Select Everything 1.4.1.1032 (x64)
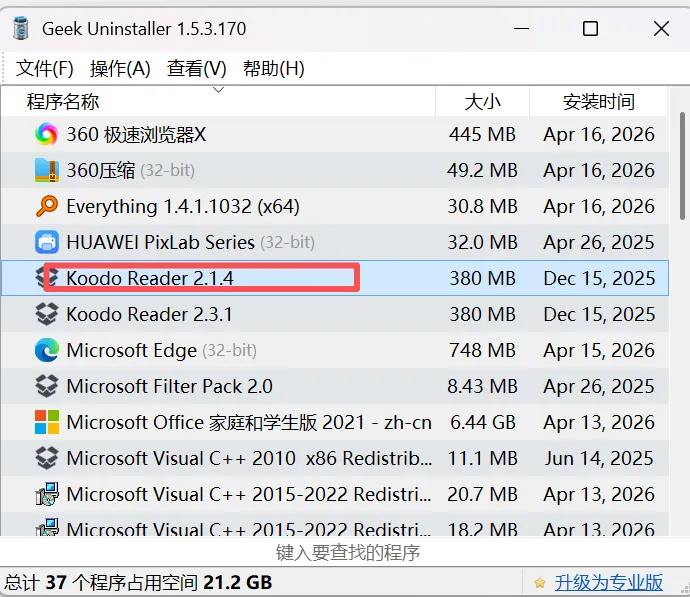The height and width of the screenshot is (597, 690). pyautogui.click(x=335, y=206)
